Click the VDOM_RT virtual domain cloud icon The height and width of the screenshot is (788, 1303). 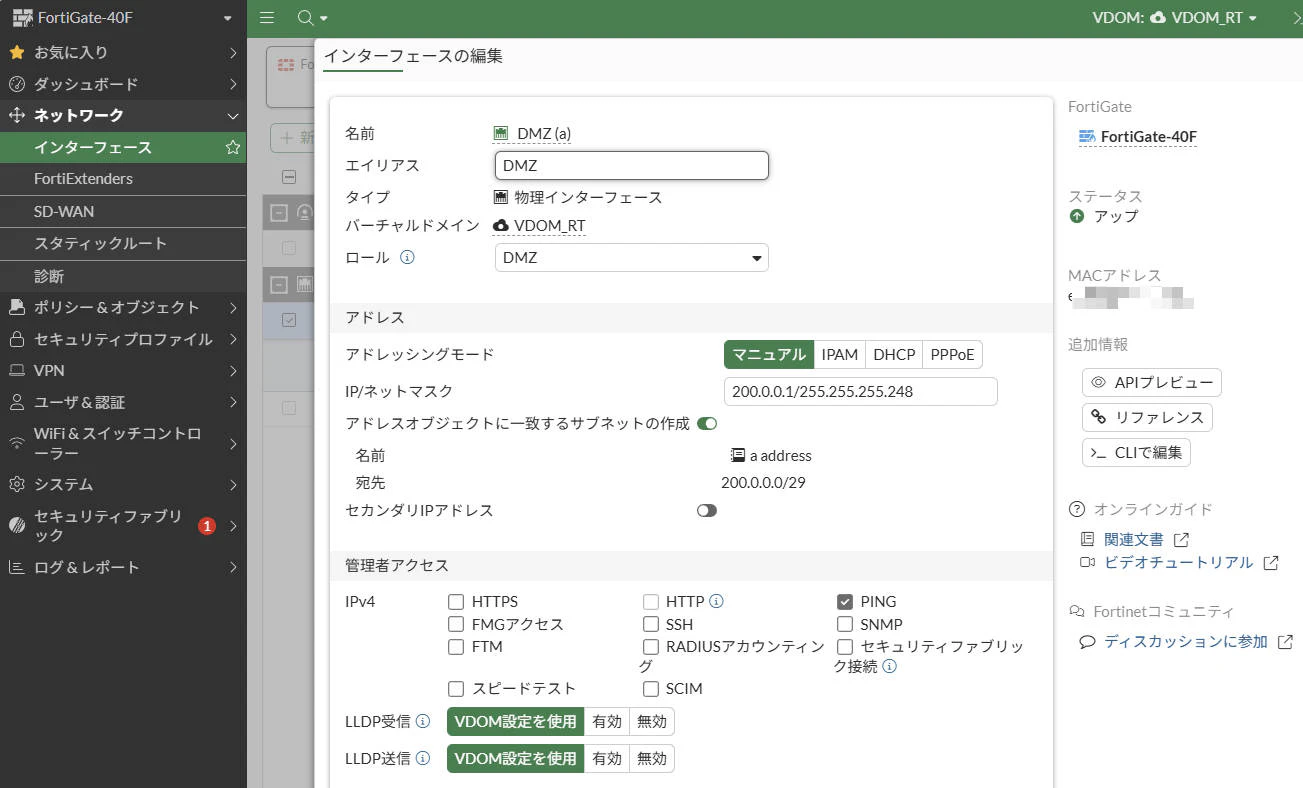(502, 226)
